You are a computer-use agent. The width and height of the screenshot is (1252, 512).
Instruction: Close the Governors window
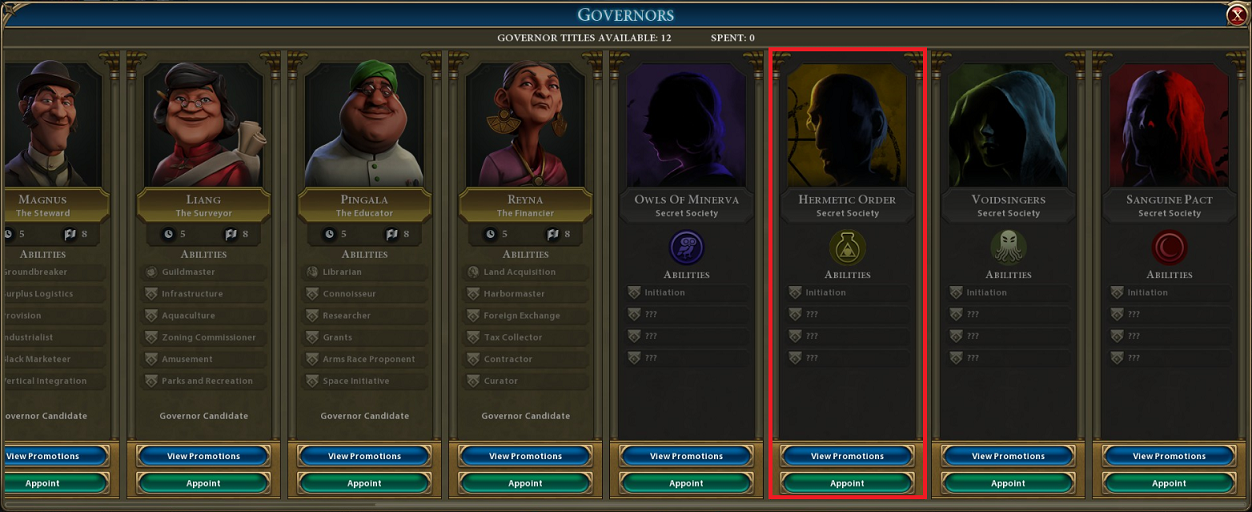pos(1237,15)
